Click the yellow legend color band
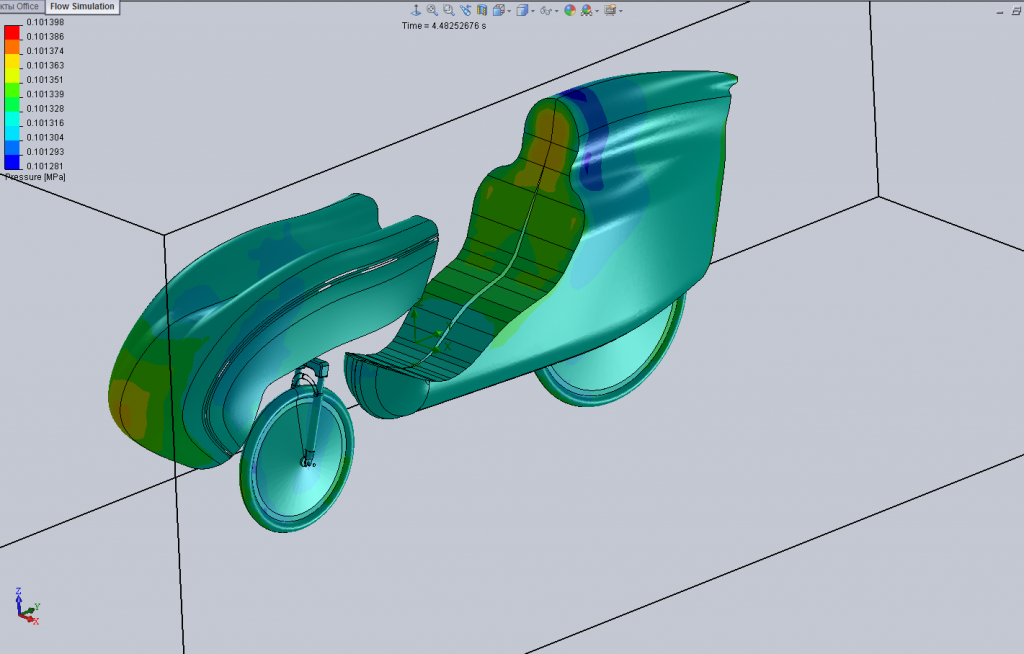The height and width of the screenshot is (654, 1024). (12, 62)
